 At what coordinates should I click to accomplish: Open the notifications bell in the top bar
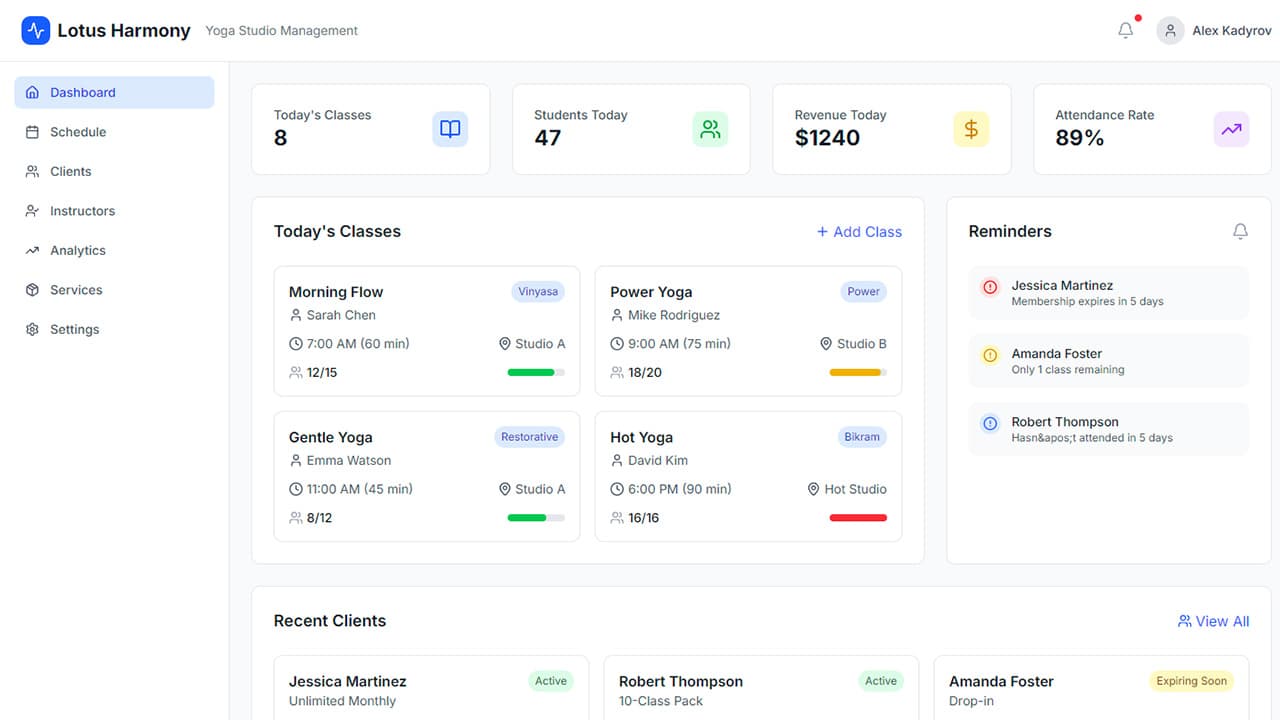click(1125, 30)
